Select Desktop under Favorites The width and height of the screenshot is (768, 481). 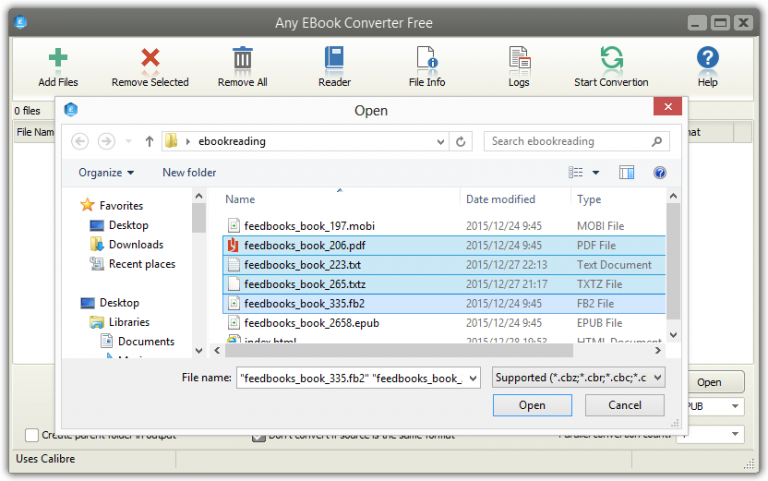tap(128, 225)
